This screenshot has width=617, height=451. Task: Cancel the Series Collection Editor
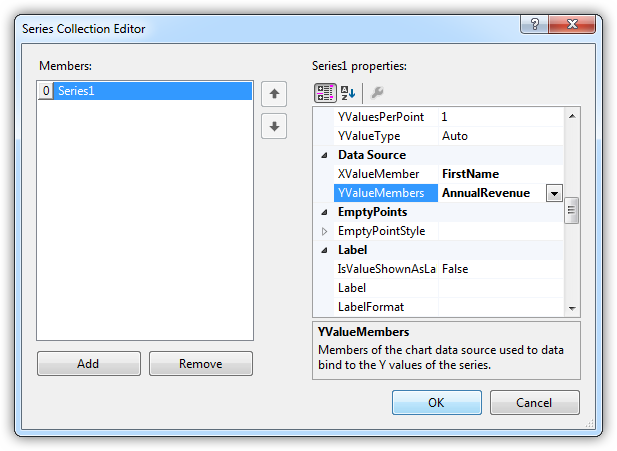[534, 402]
